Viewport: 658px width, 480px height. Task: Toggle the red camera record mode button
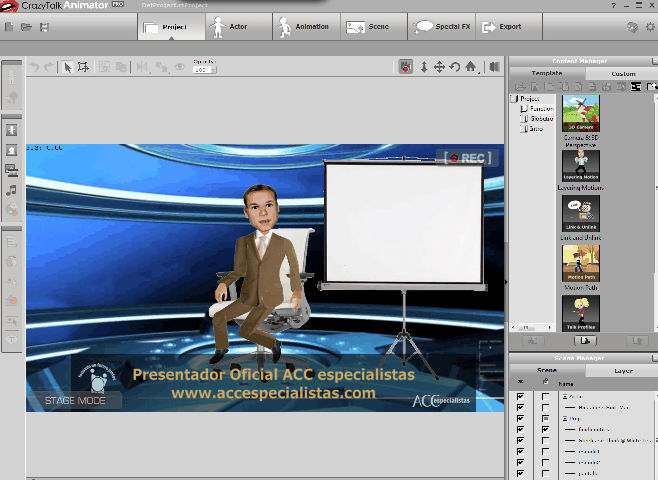[405, 67]
